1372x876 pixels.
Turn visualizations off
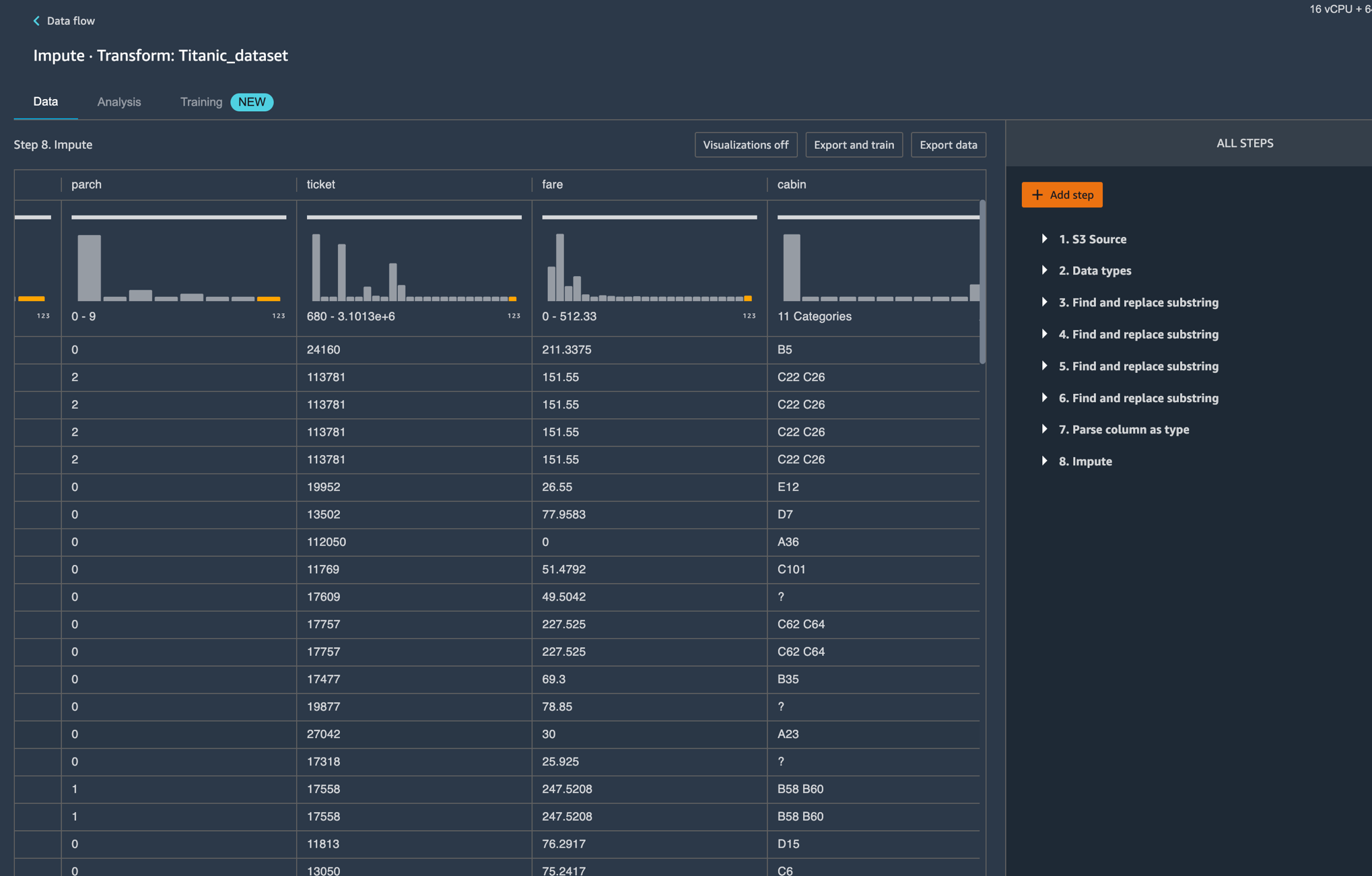[745, 145]
